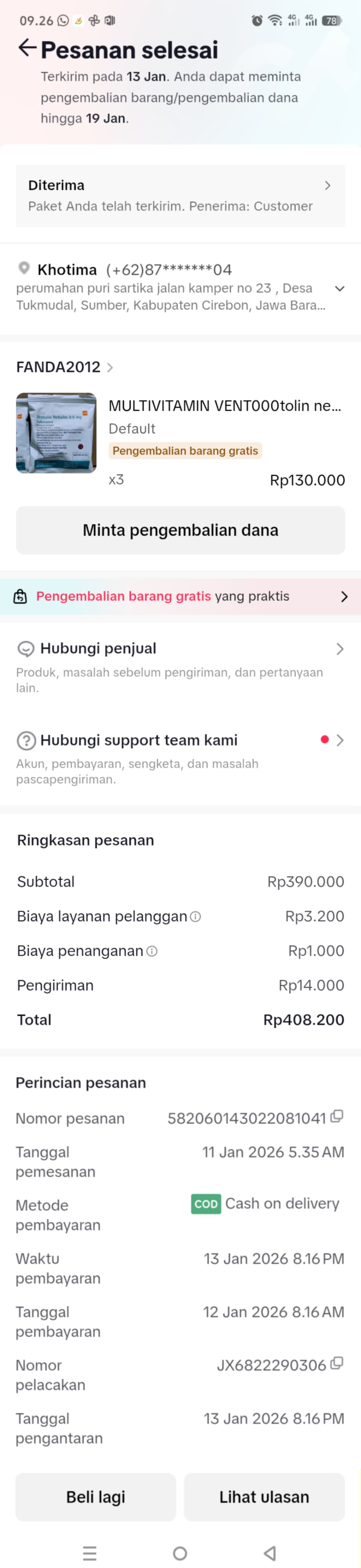Open Pengembalian barang gratis yang praktis banner
The image size is (361, 1568).
(181, 597)
